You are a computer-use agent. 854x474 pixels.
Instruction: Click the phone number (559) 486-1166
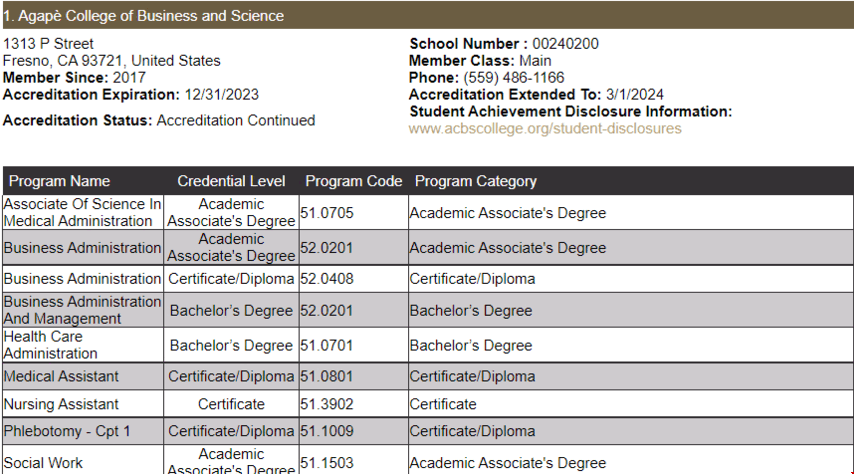tap(514, 77)
